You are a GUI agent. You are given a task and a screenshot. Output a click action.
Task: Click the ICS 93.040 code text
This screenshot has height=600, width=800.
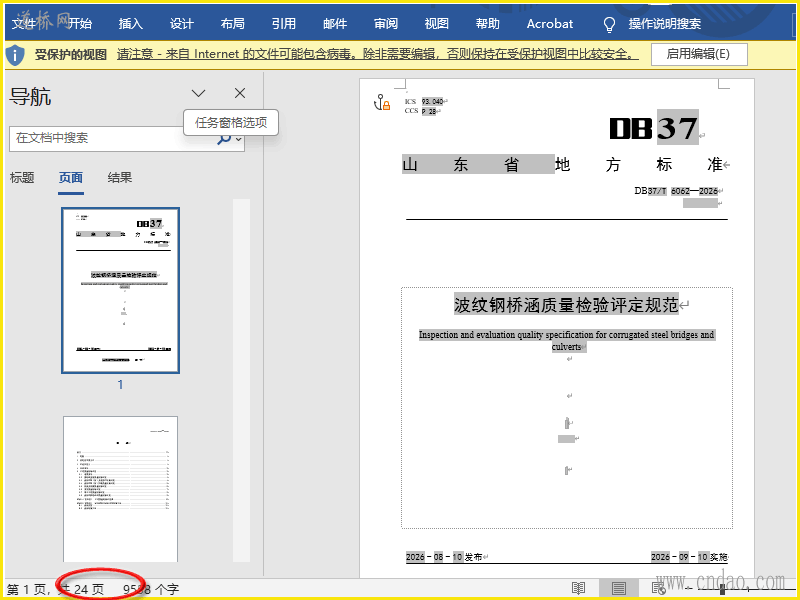[424, 102]
